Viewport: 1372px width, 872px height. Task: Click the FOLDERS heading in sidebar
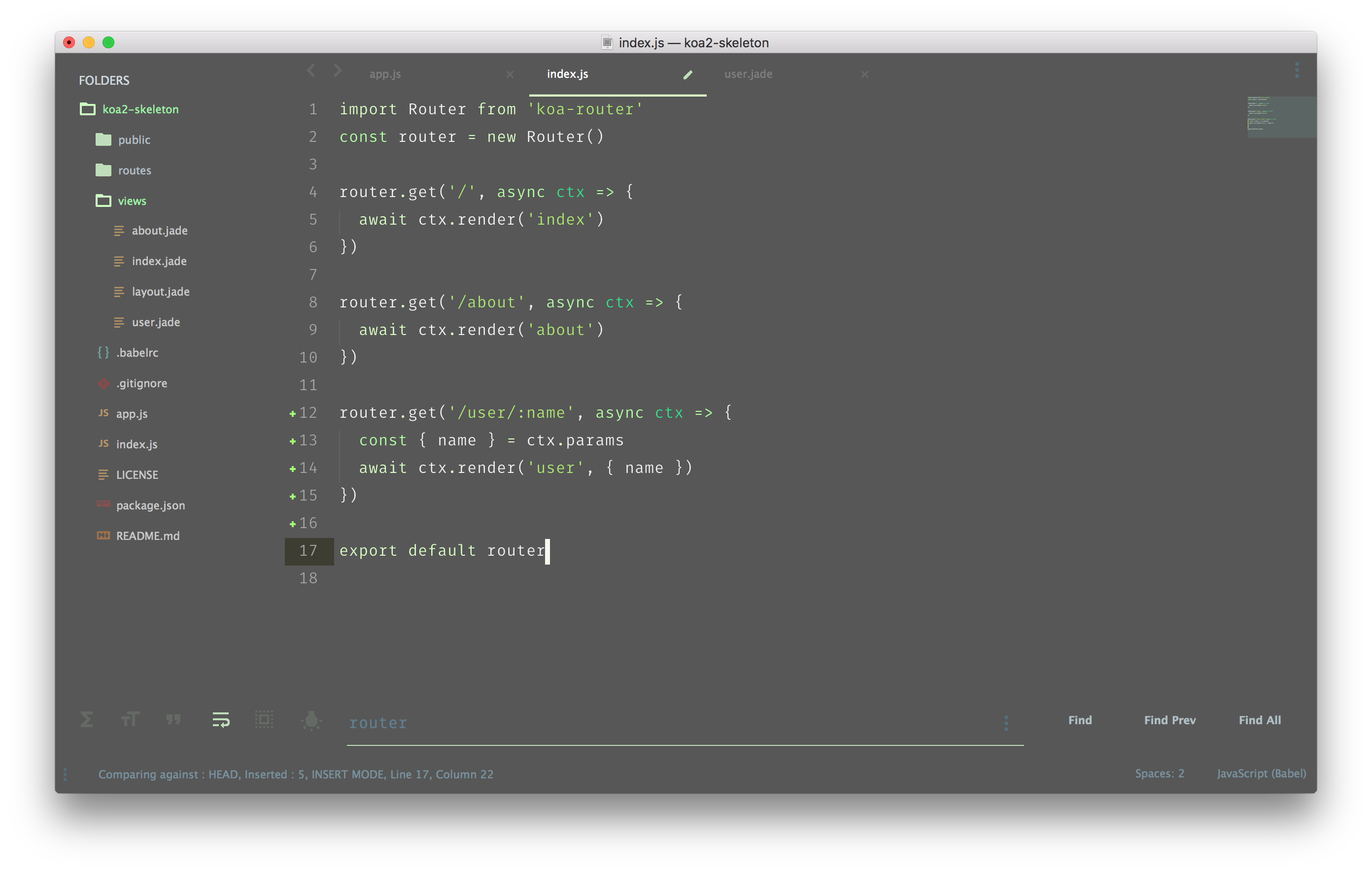(x=103, y=80)
